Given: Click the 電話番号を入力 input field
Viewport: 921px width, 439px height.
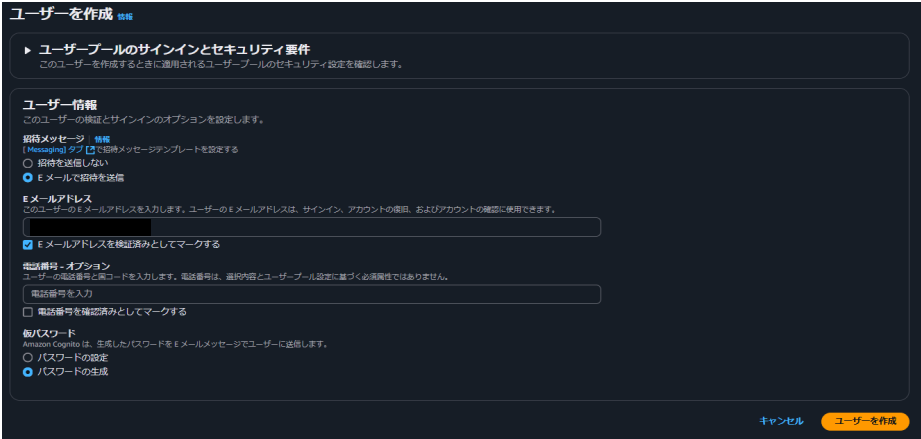Looking at the screenshot, I should point(311,294).
